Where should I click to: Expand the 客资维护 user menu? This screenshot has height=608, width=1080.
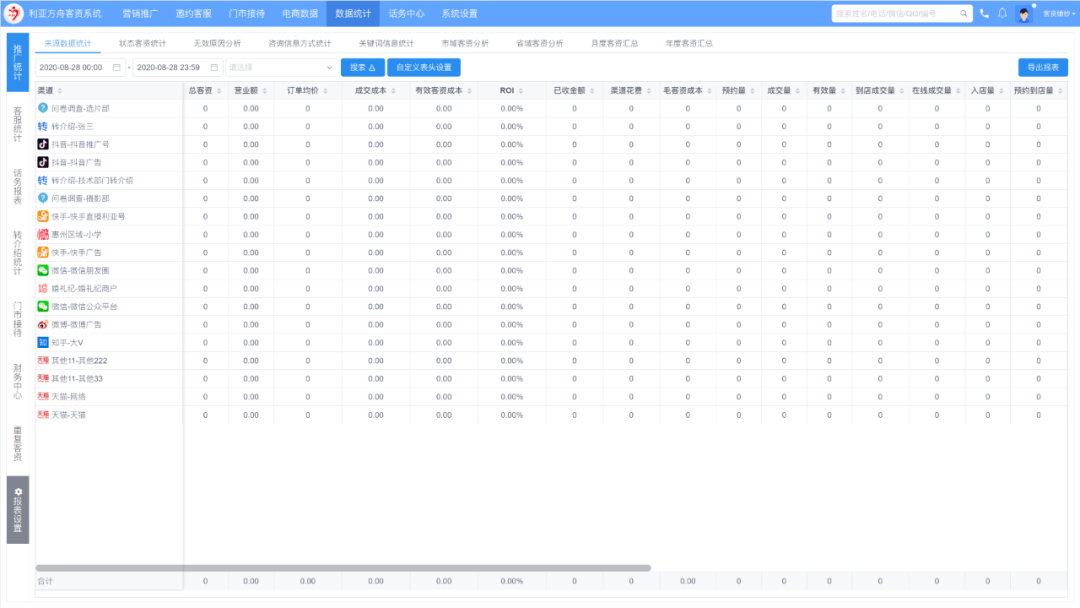click(1055, 14)
